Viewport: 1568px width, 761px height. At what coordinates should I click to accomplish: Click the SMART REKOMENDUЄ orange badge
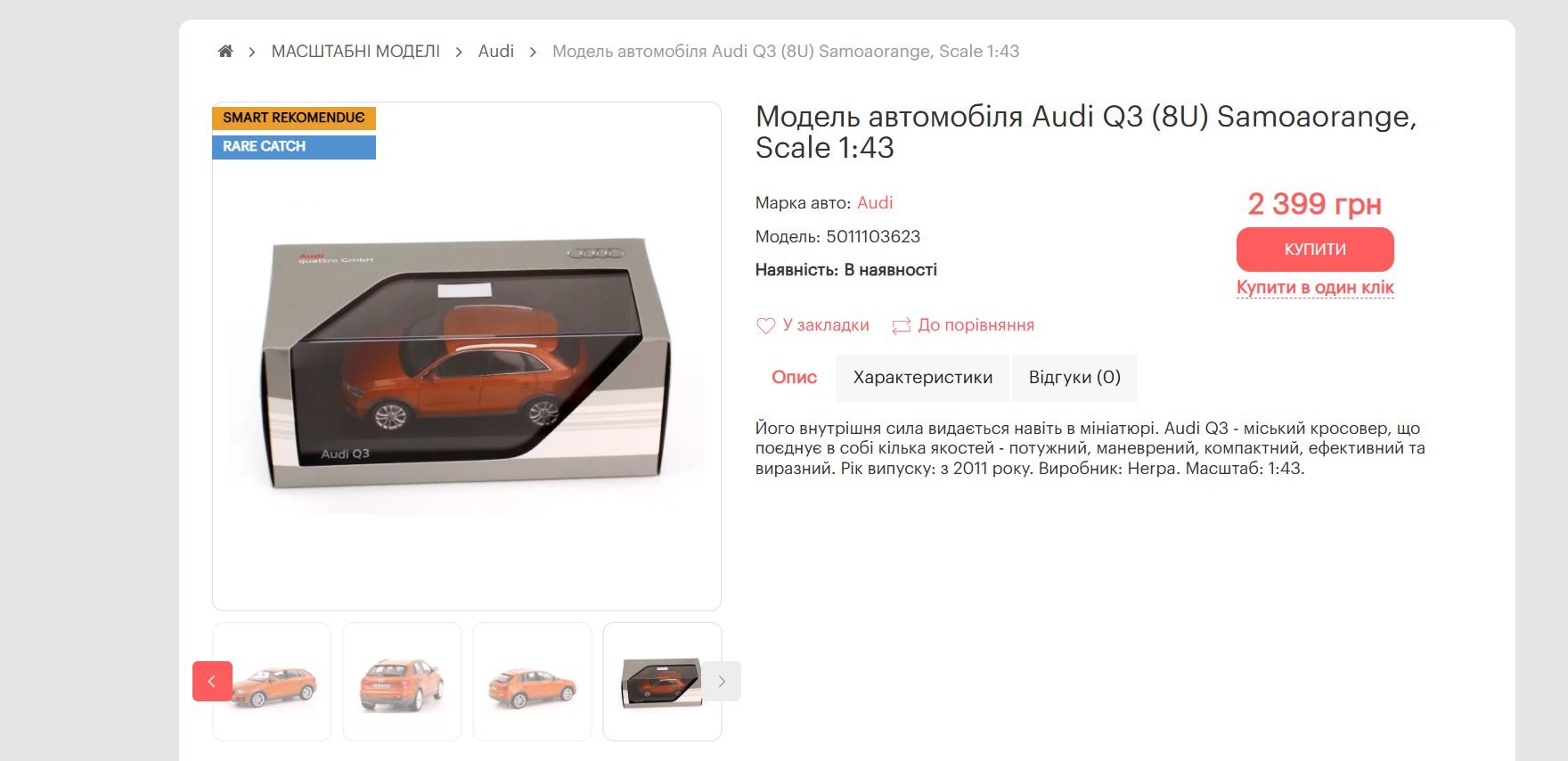[x=294, y=119]
